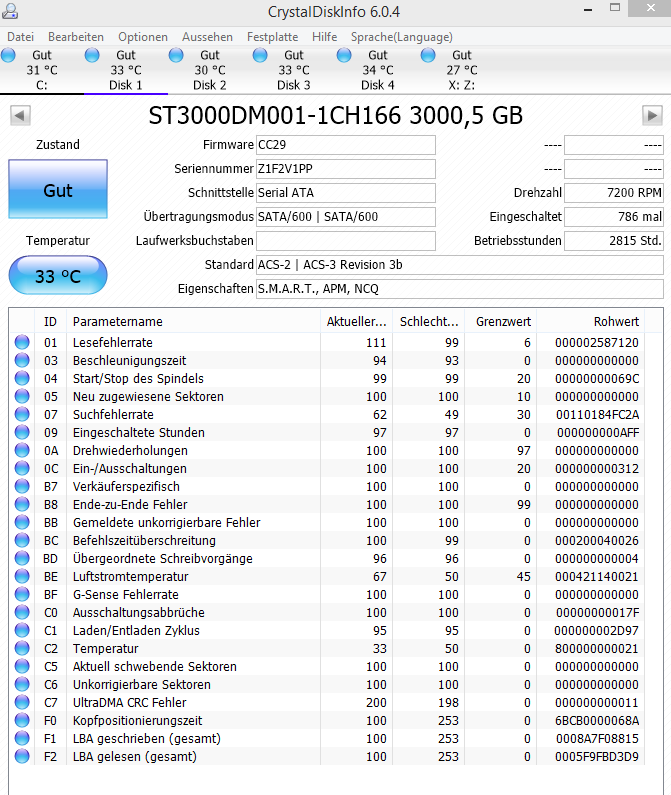Go to previous disk with left arrow

[x=20, y=115]
